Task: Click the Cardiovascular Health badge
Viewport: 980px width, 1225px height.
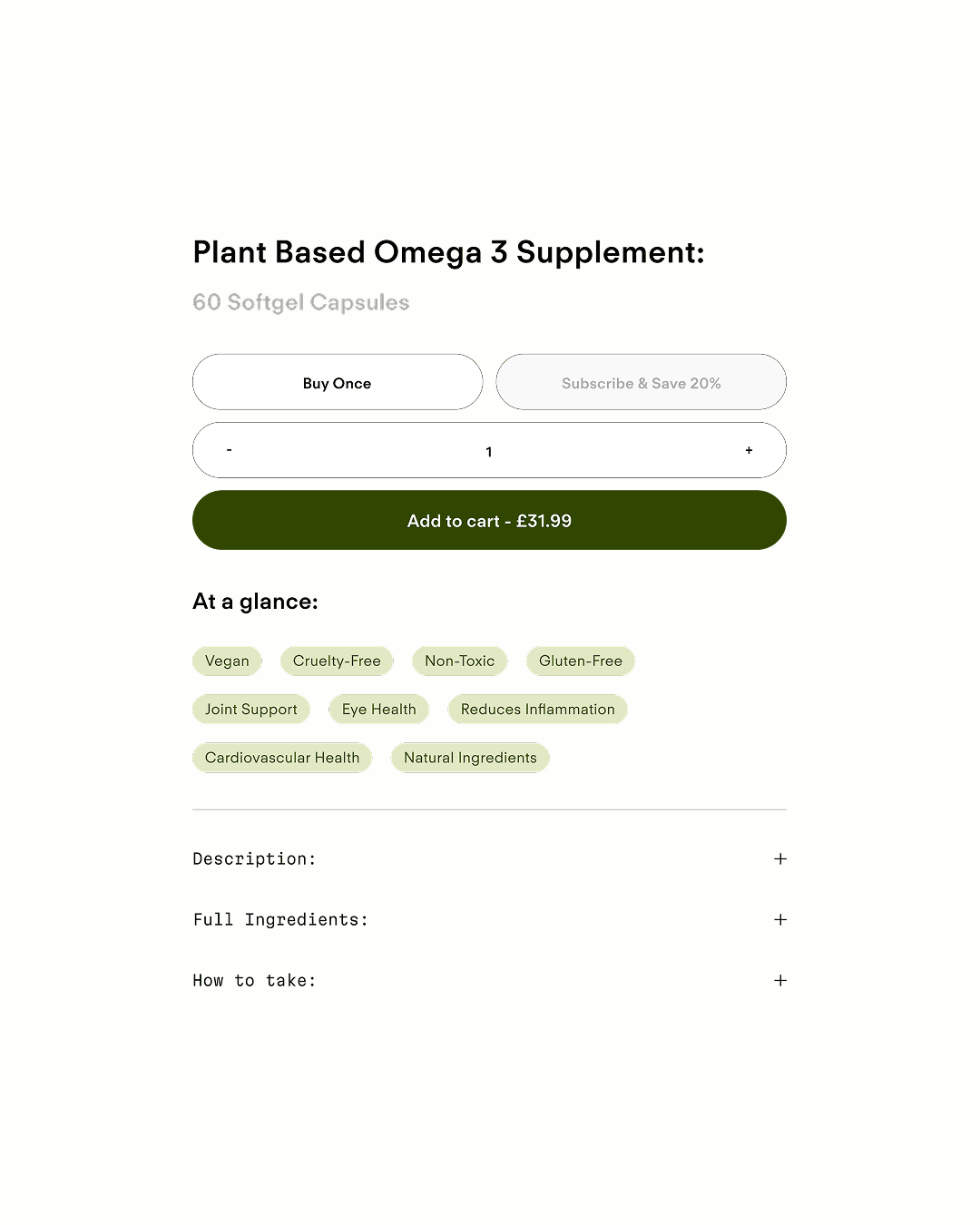Action: pos(282,758)
